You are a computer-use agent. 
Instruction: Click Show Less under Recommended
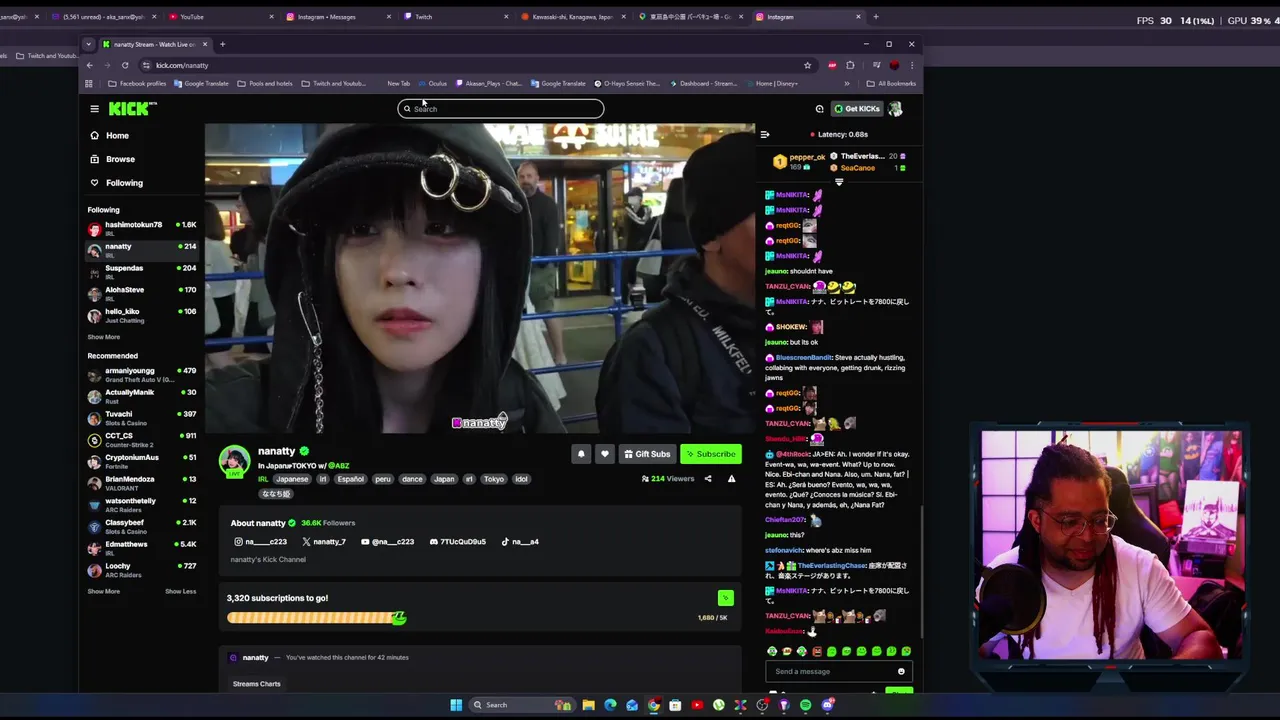click(181, 591)
